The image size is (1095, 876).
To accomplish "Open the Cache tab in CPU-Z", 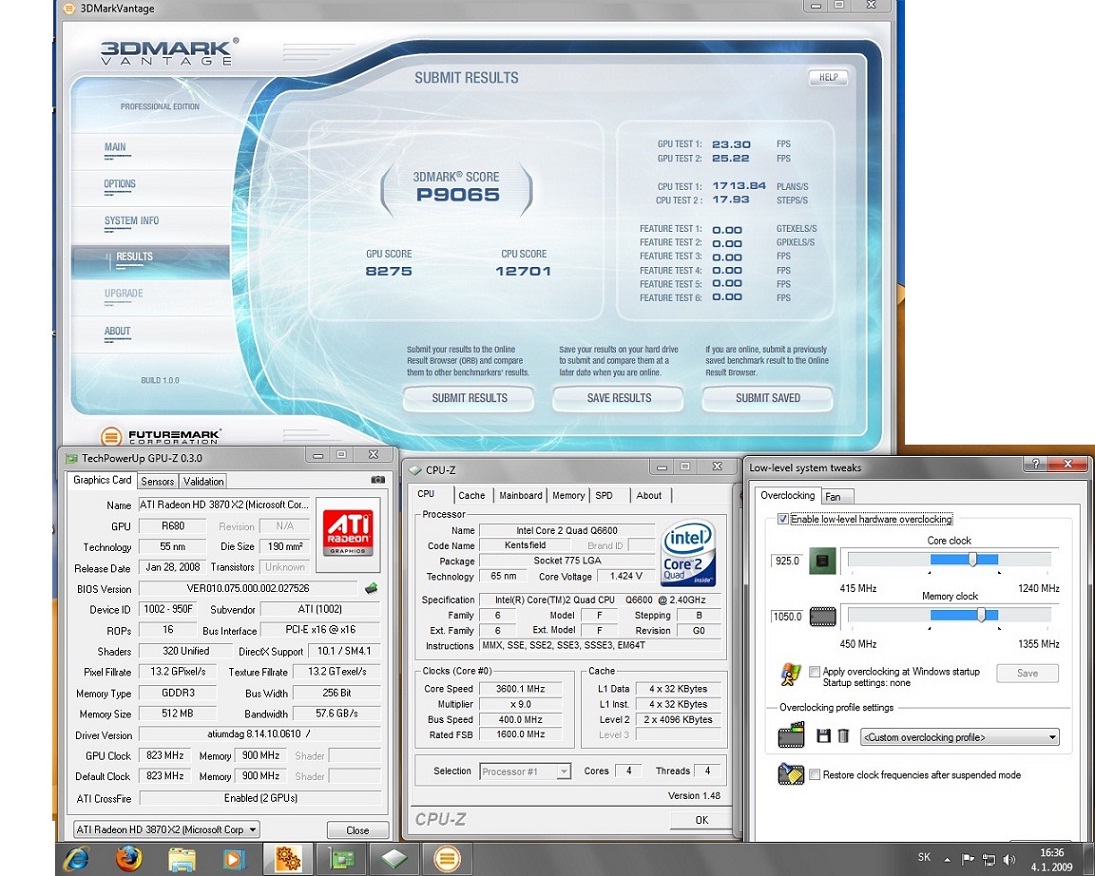I will (x=471, y=495).
